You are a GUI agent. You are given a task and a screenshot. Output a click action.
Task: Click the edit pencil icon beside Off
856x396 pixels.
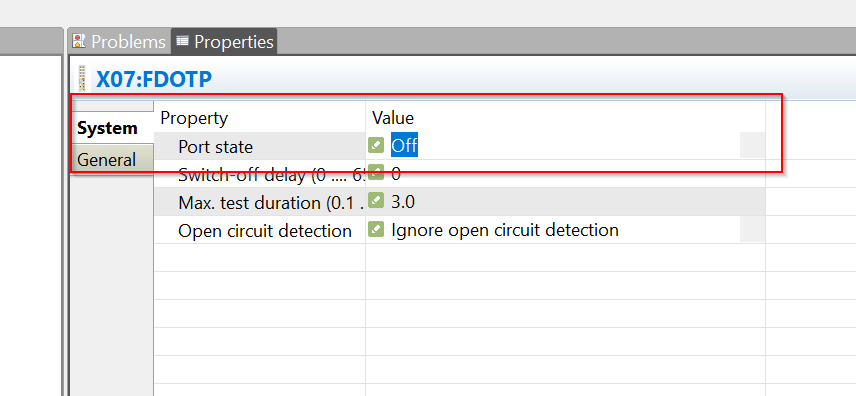pyautogui.click(x=376, y=145)
